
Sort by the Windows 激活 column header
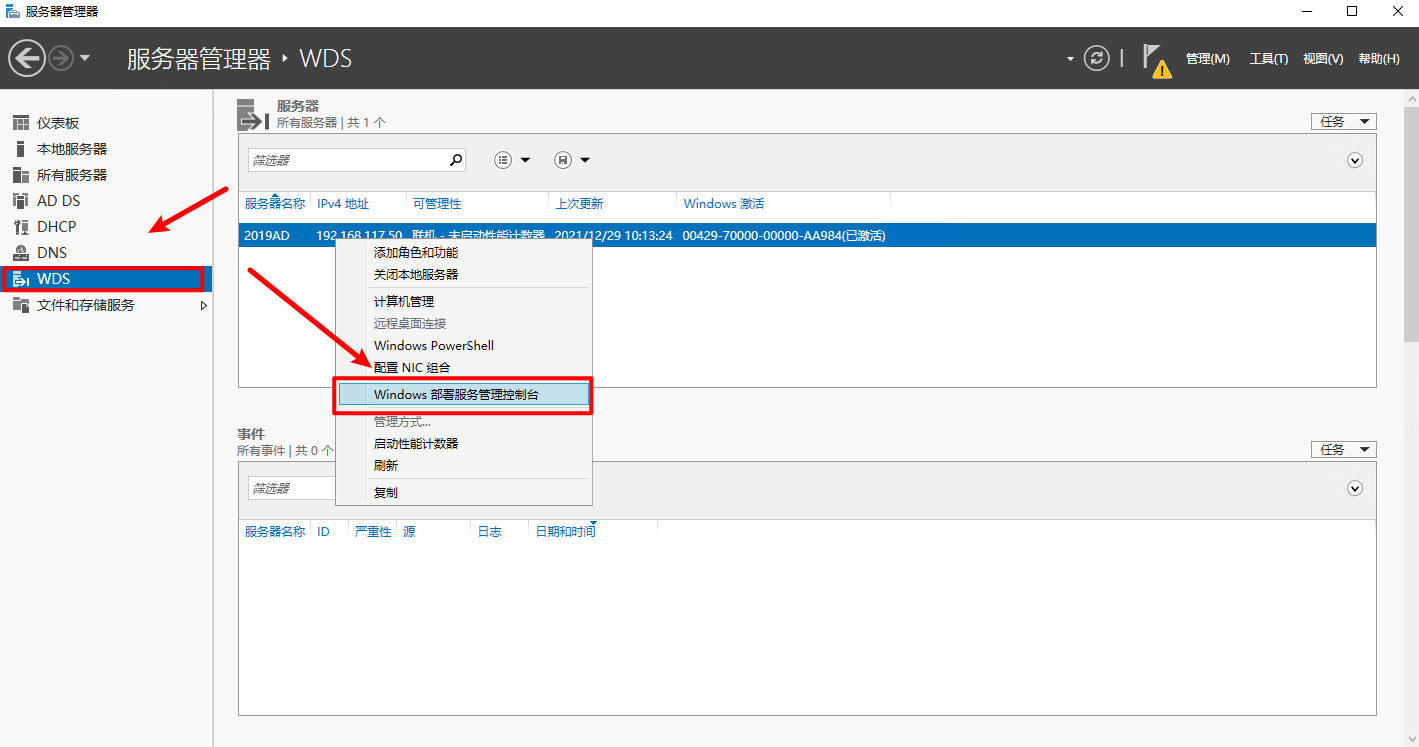[x=723, y=204]
